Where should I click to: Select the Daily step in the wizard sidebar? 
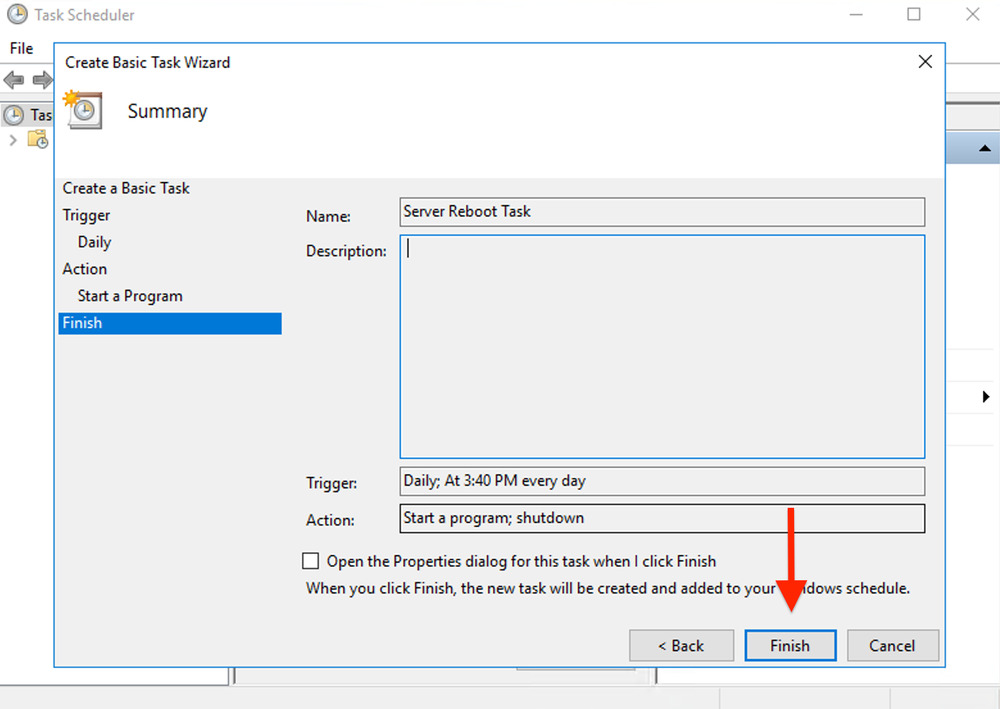pos(94,241)
